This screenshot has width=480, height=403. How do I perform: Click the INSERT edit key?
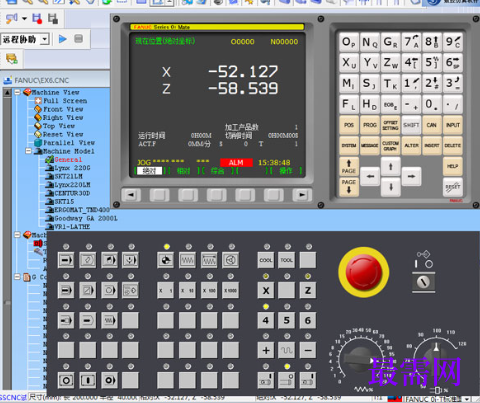[x=432, y=145]
